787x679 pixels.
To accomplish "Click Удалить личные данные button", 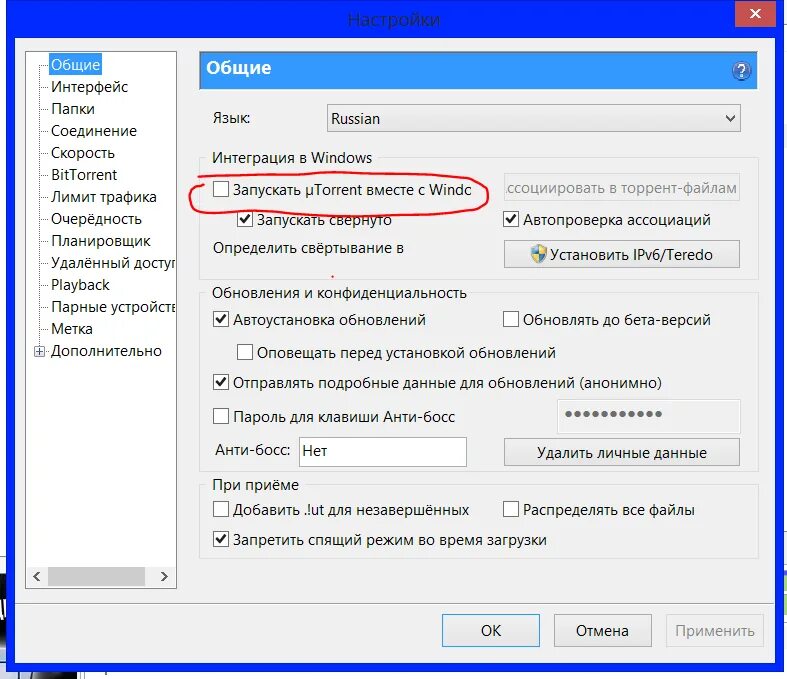I will (621, 452).
